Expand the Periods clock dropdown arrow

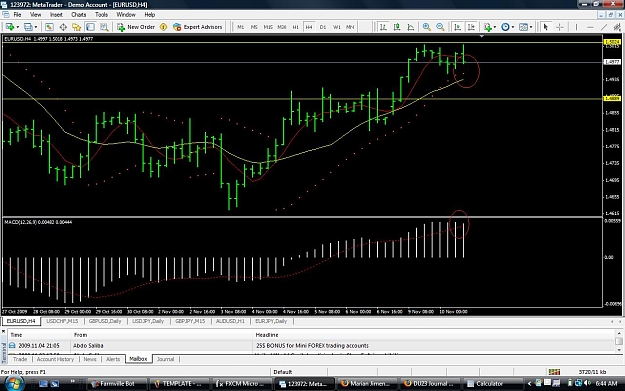(x=513, y=27)
